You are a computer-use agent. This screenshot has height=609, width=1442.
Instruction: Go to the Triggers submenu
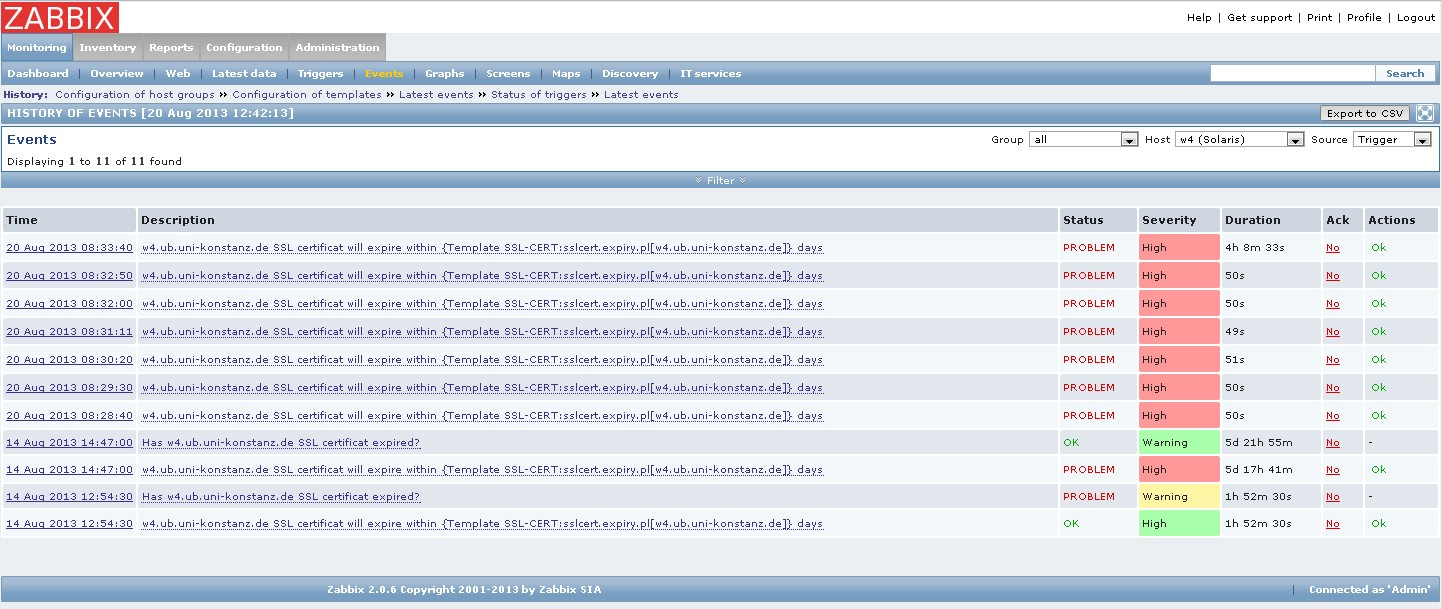(x=320, y=74)
